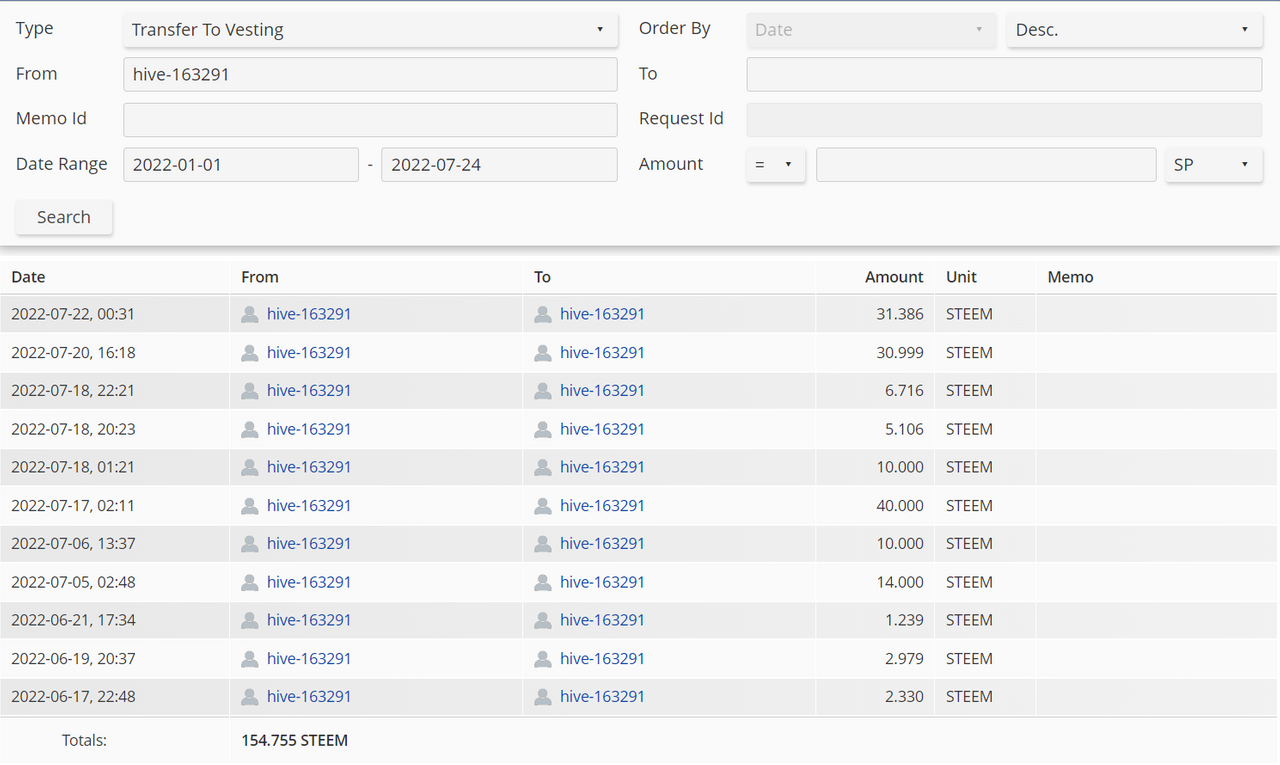
Task: Click the date 2022-07-17, 02:11
Action: 73,506
